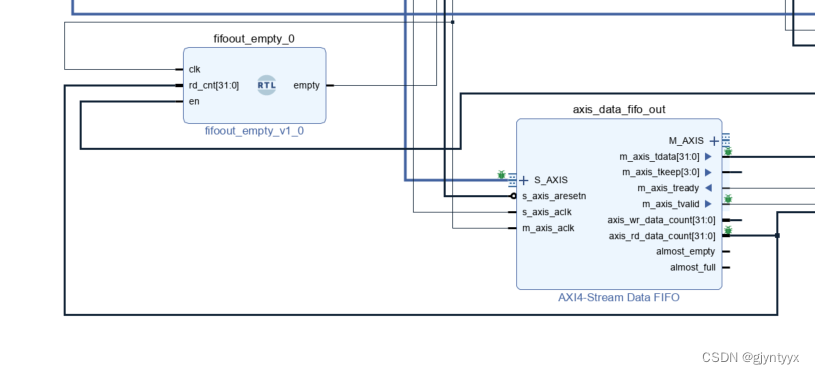Image resolution: width=815 pixels, height=374 pixels.
Task: Select the axis_wr_data_count[31:0] pin
Action: (x=662, y=220)
